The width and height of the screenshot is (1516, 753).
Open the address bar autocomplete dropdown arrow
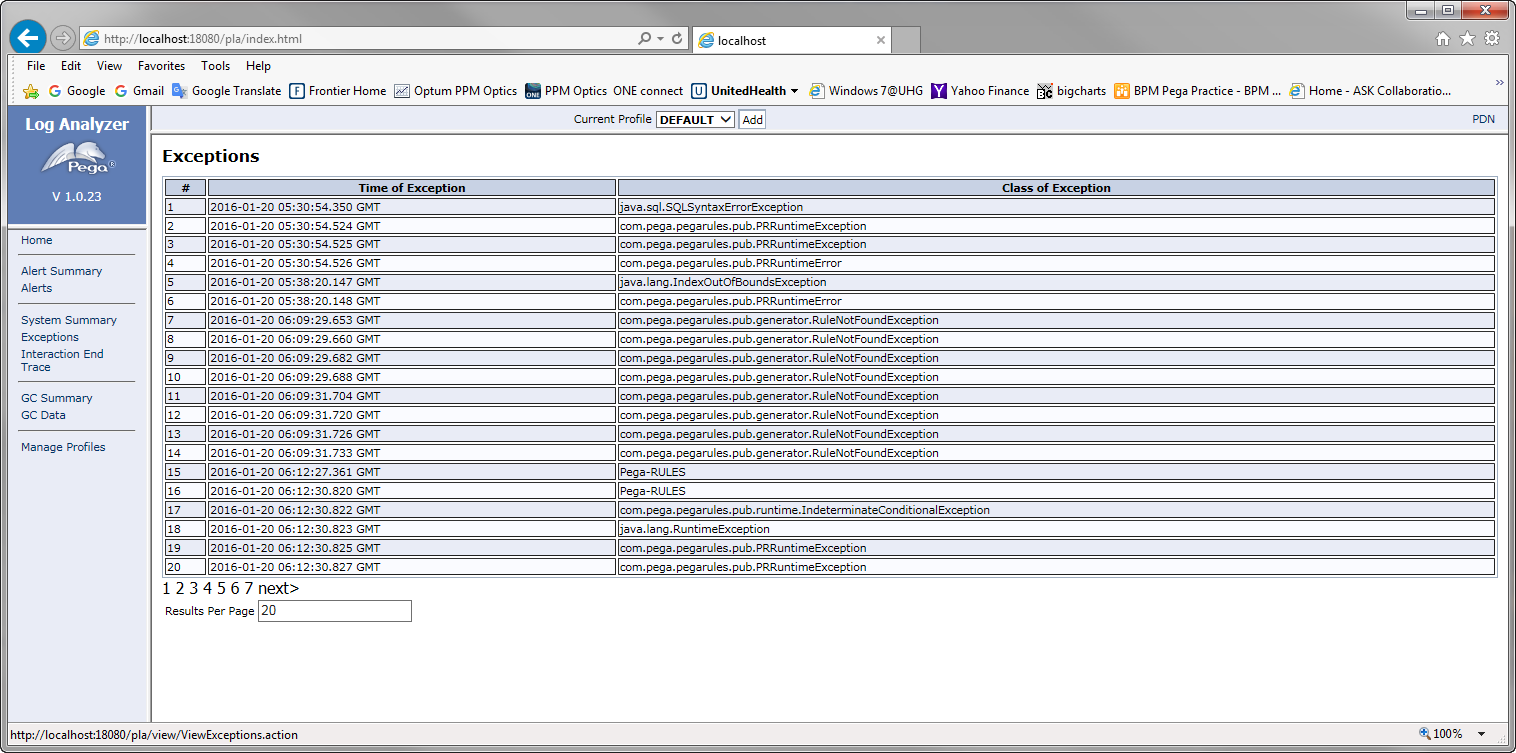(661, 39)
